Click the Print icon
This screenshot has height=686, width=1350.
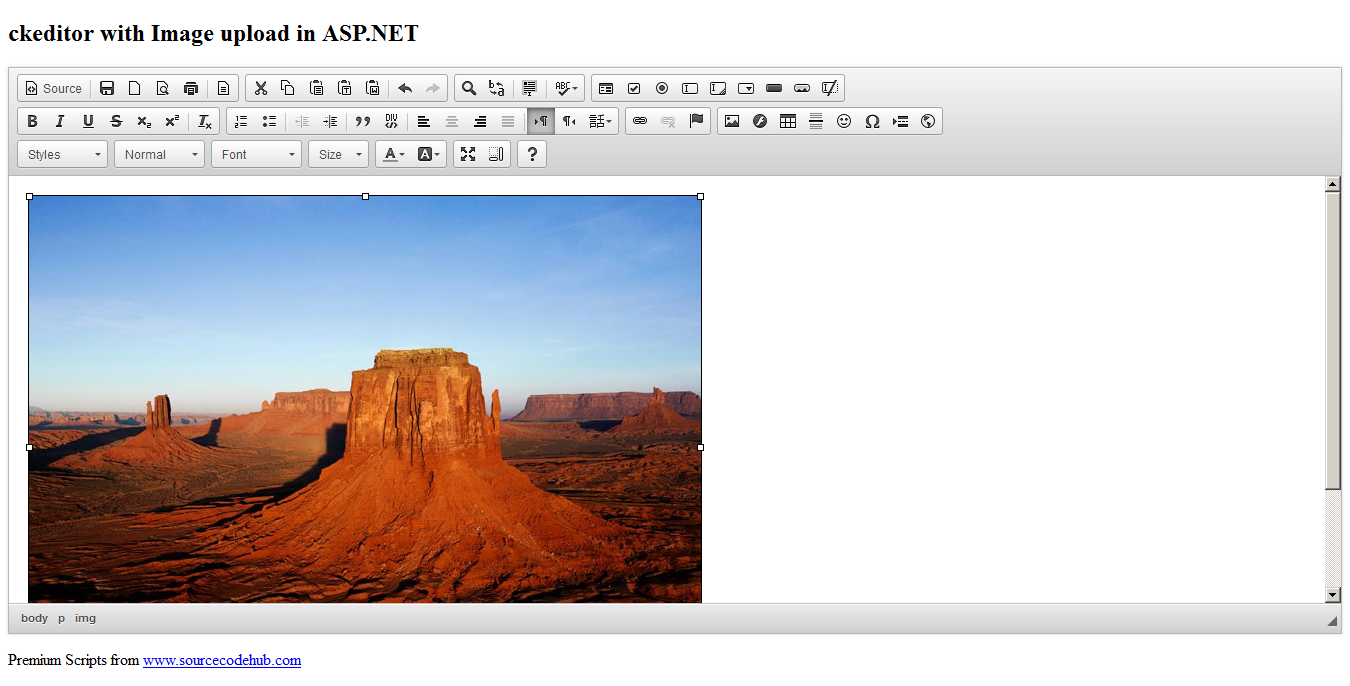pyautogui.click(x=191, y=88)
